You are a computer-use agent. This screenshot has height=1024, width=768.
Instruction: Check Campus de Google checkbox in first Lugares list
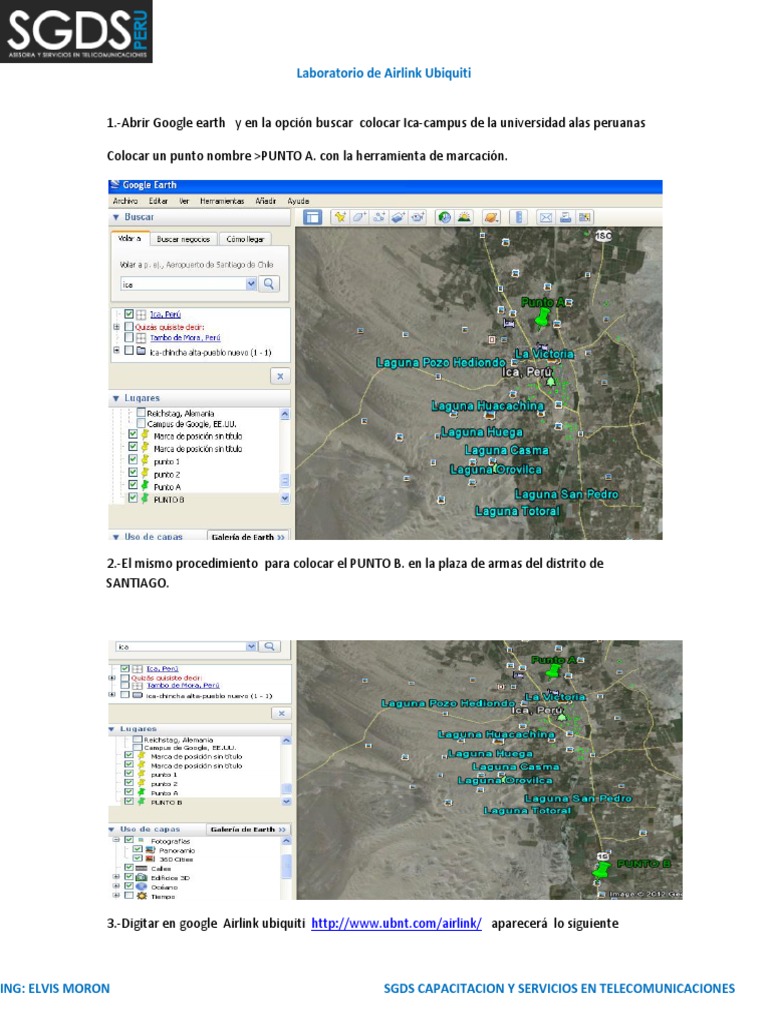140,423
